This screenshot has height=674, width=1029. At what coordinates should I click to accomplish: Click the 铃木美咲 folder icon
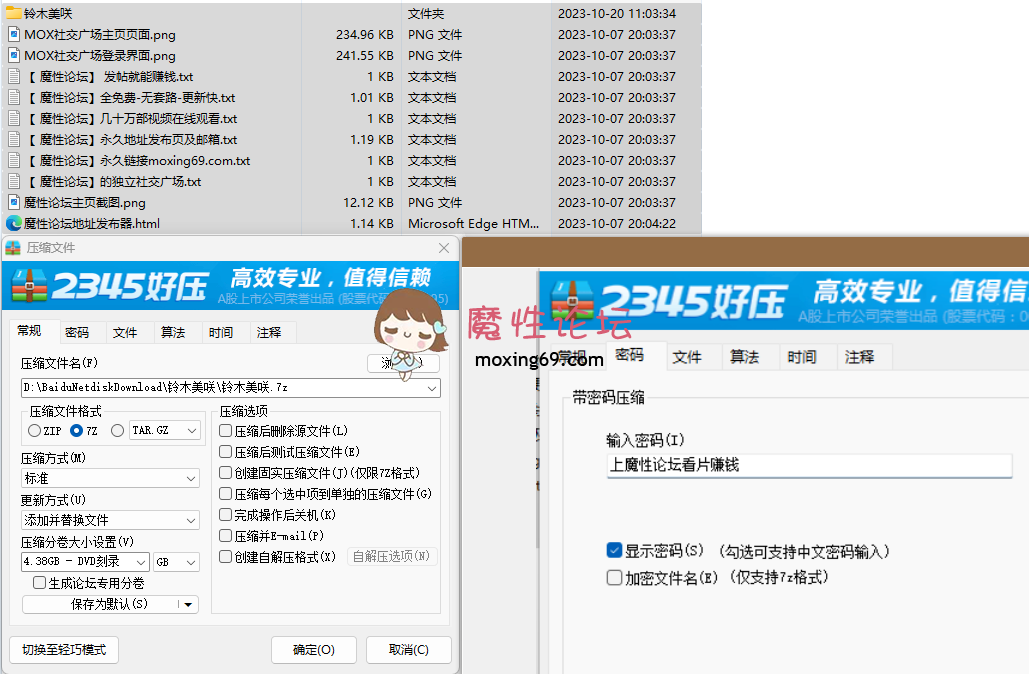(x=14, y=14)
